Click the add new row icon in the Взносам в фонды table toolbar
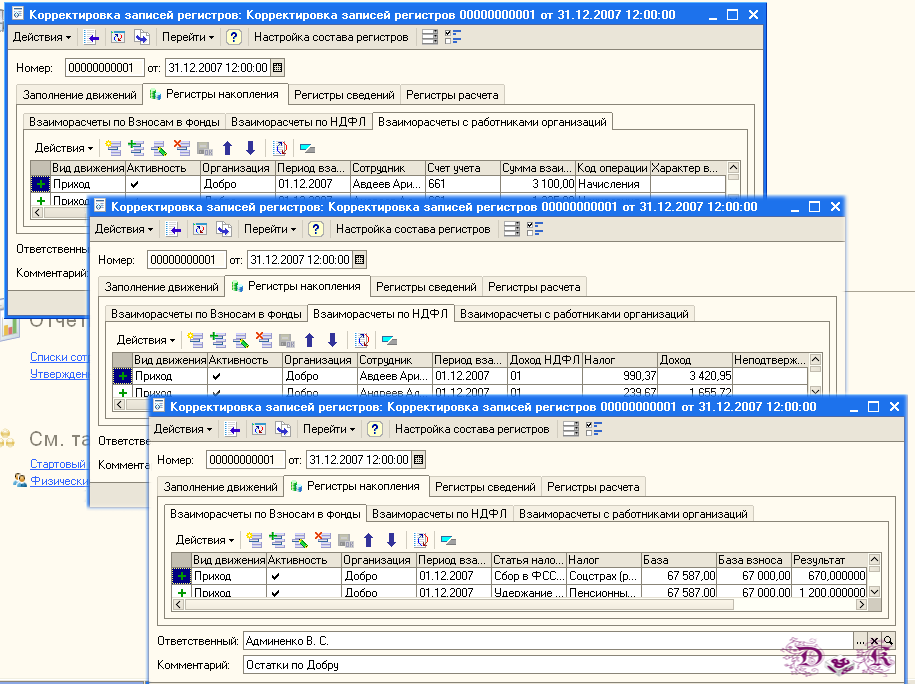Image resolution: width=915 pixels, height=684 pixels. tap(254, 540)
